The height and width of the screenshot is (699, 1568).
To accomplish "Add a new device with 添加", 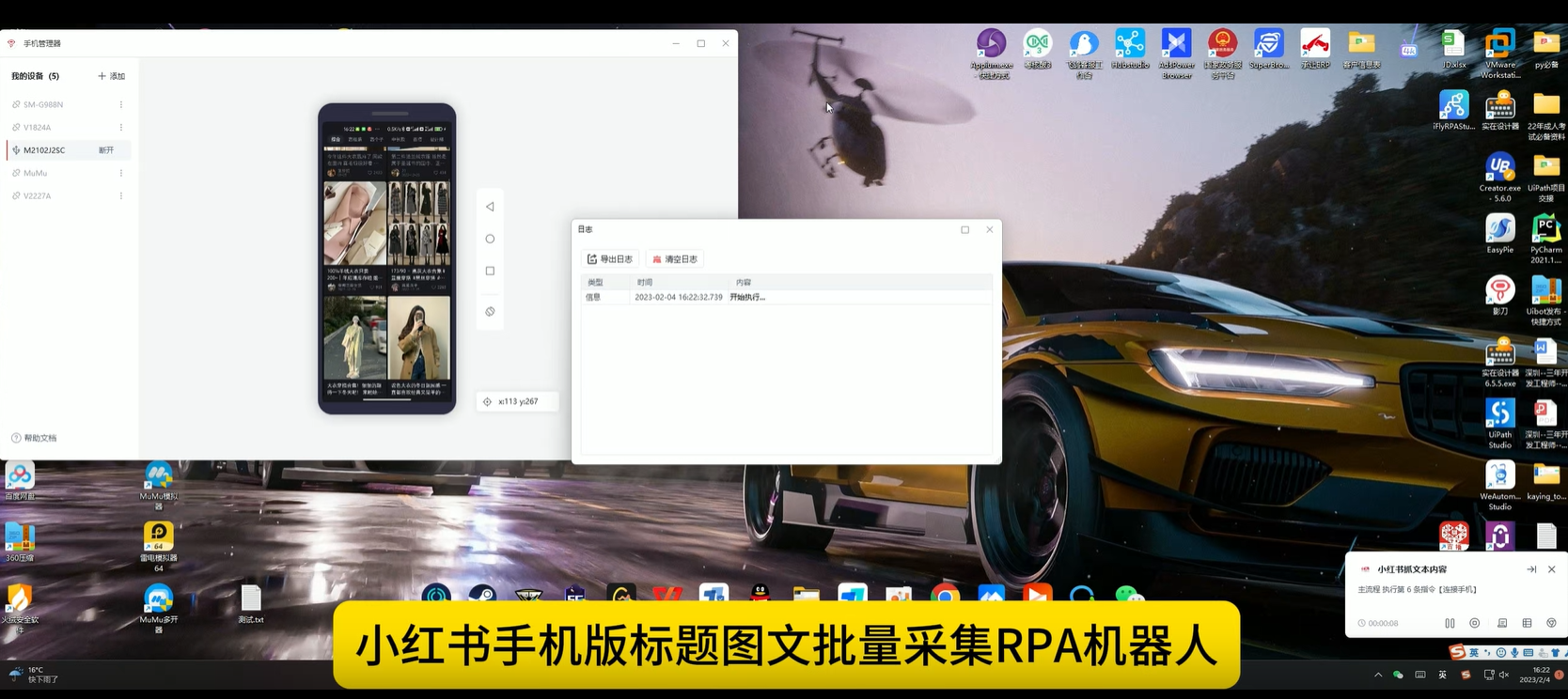I will [111, 76].
